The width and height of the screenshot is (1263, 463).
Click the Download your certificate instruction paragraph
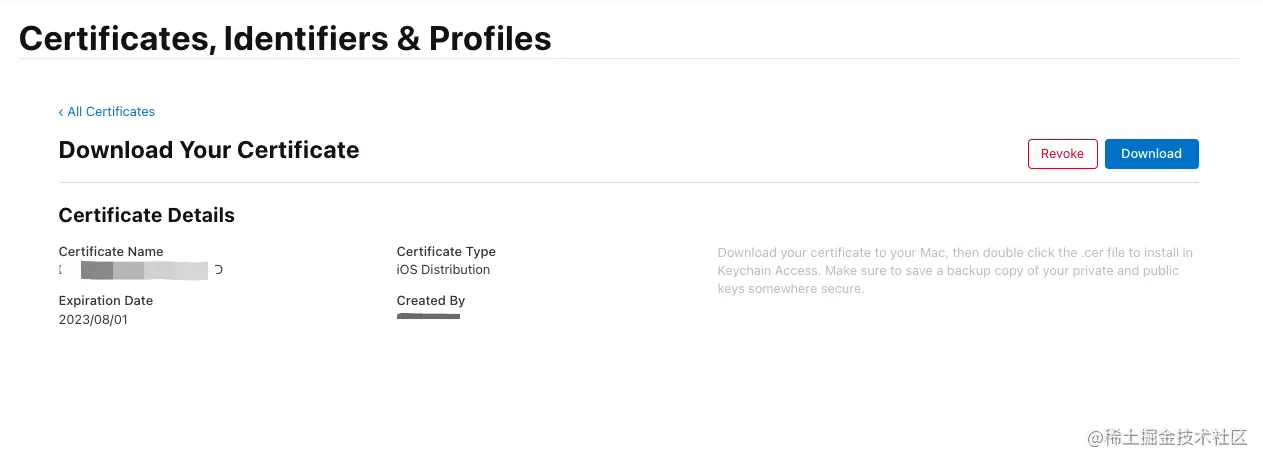click(955, 271)
